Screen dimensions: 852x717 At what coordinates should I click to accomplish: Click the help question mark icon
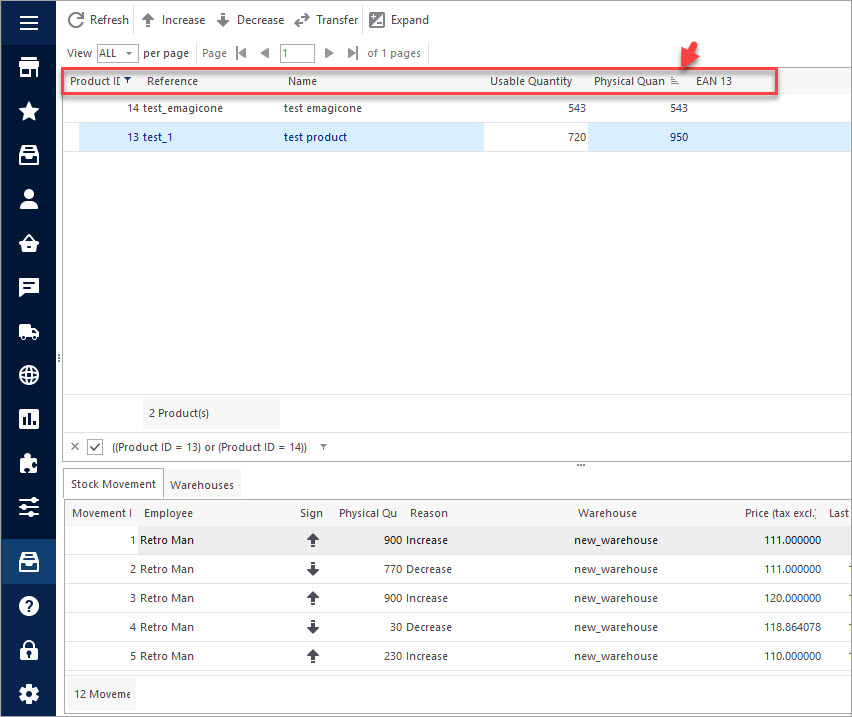point(28,606)
